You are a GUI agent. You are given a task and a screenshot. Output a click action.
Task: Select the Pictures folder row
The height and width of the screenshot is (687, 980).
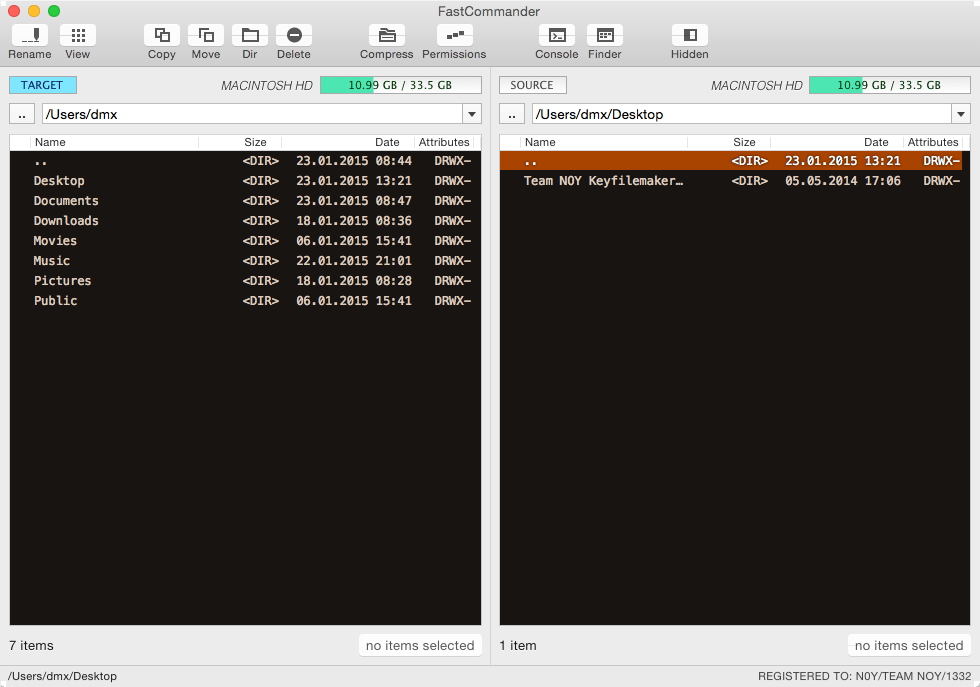click(x=245, y=281)
